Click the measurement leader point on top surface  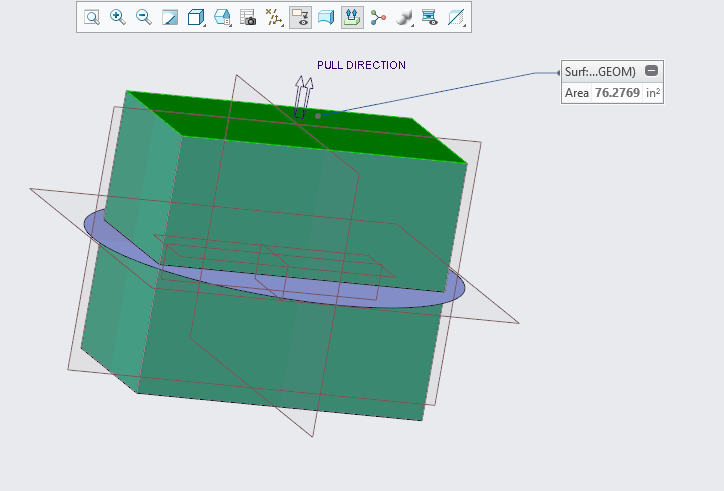click(318, 116)
